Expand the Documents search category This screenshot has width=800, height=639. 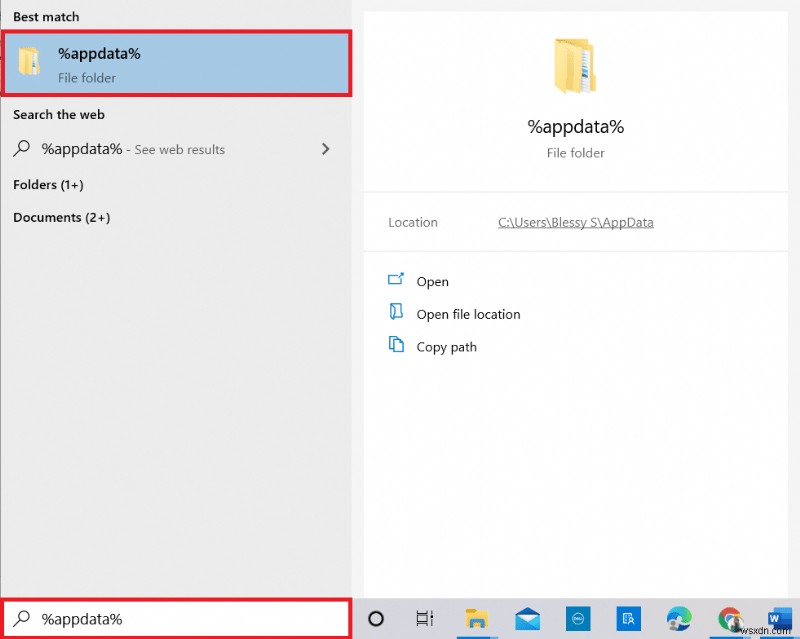(61, 217)
